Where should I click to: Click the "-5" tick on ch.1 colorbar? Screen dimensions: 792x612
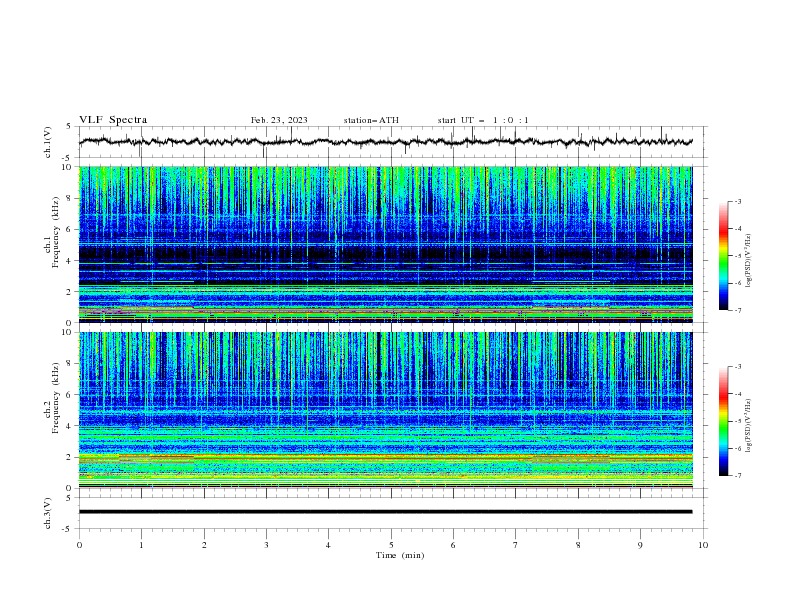click(737, 256)
